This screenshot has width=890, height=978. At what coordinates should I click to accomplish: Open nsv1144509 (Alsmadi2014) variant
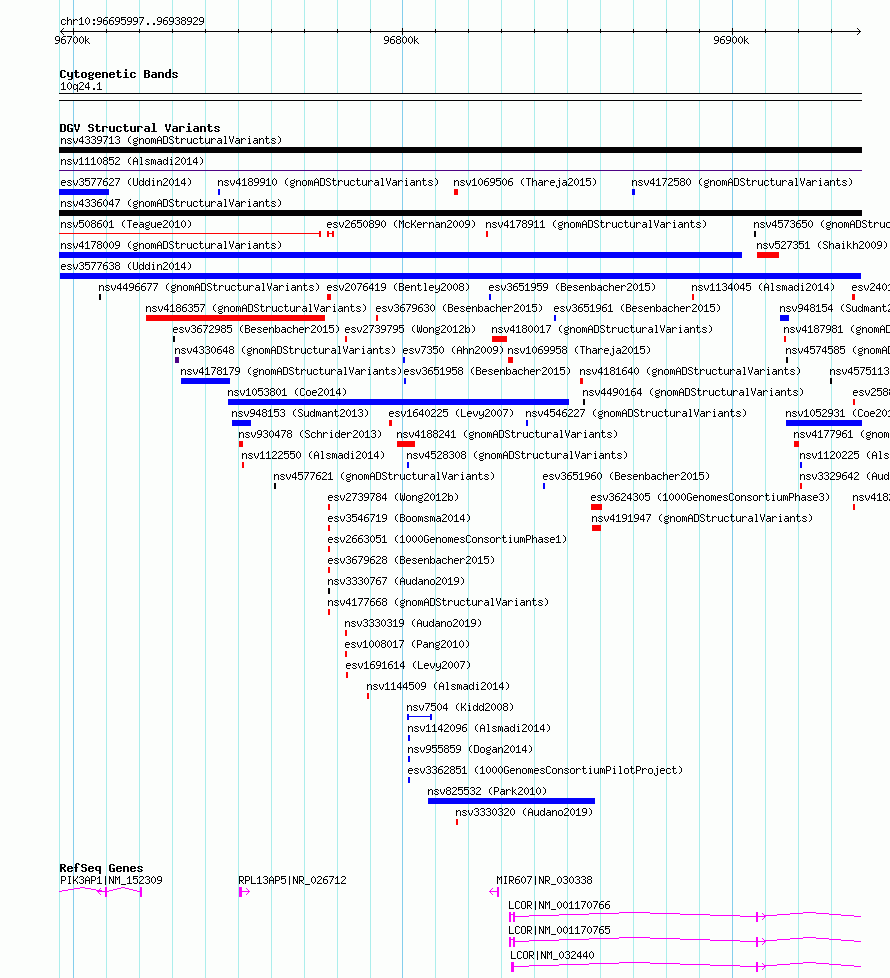tap(438, 687)
